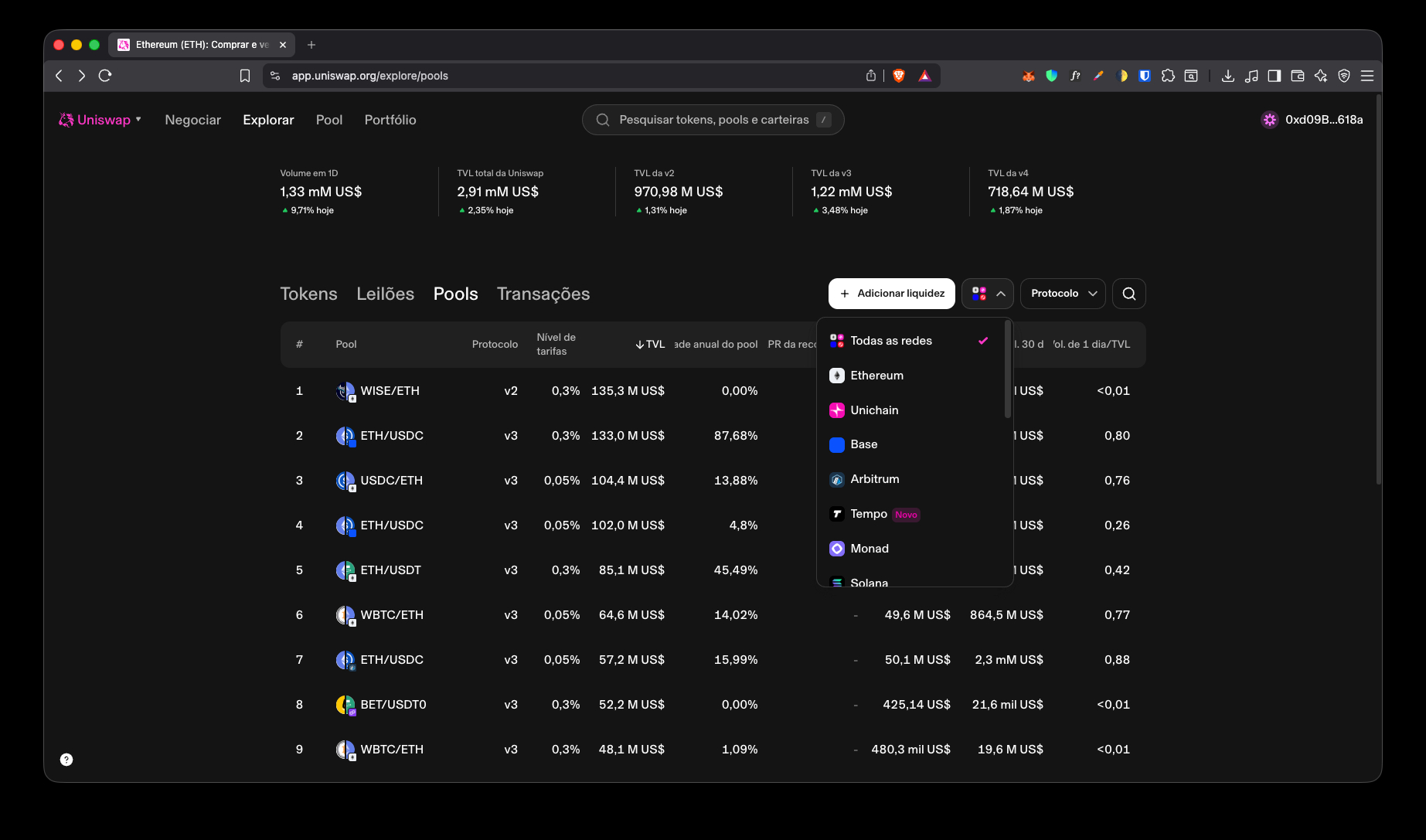Open Brave Shields lion icon
Screen dimensions: 1426x840
(x=899, y=76)
